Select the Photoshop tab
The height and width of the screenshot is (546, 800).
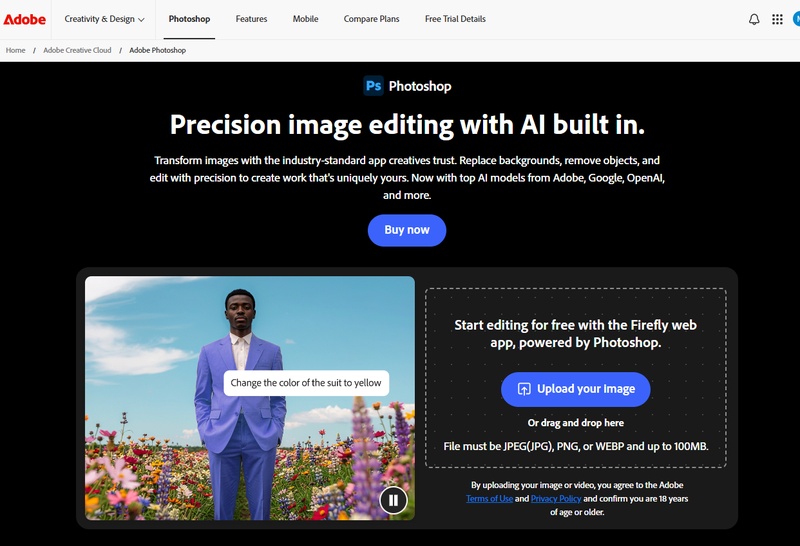coord(189,19)
